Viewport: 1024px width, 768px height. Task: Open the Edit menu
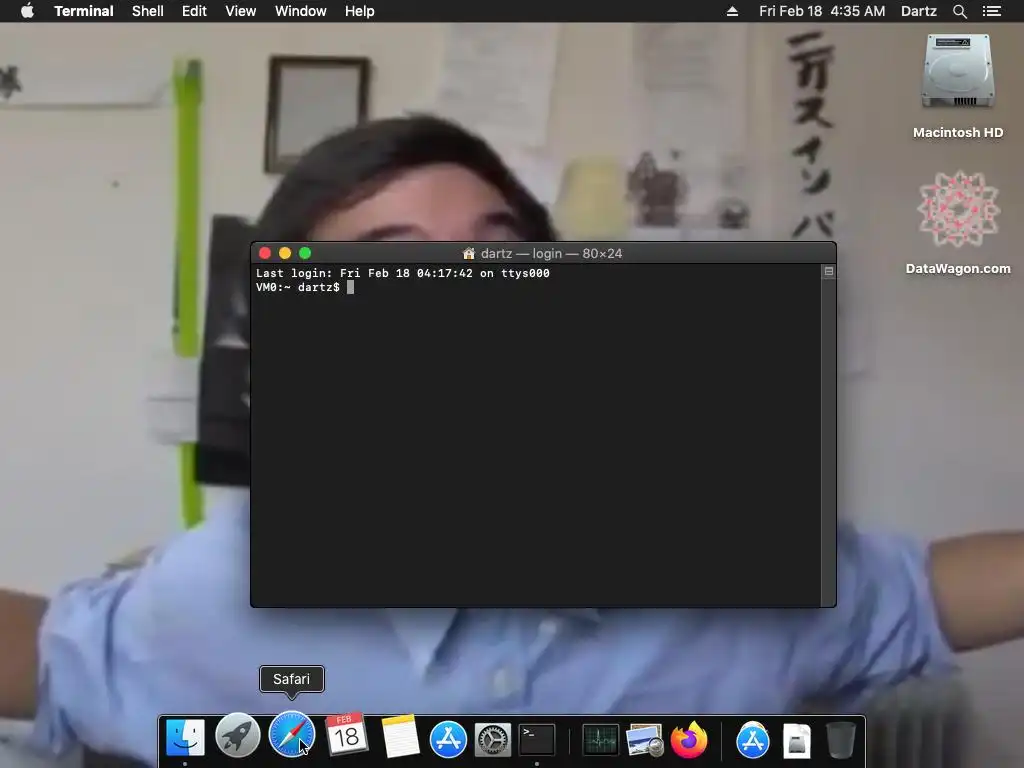[194, 11]
